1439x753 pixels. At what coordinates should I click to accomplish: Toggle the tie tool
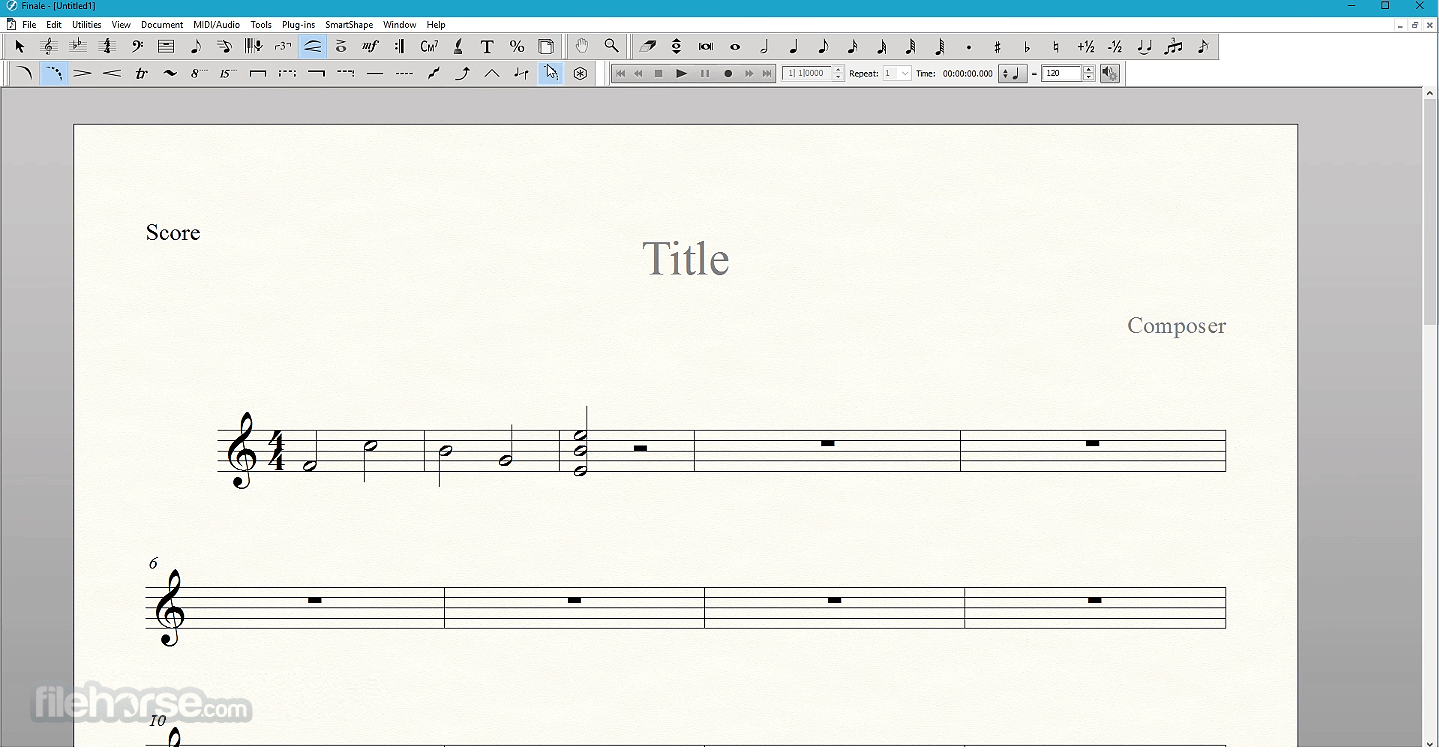(1145, 46)
